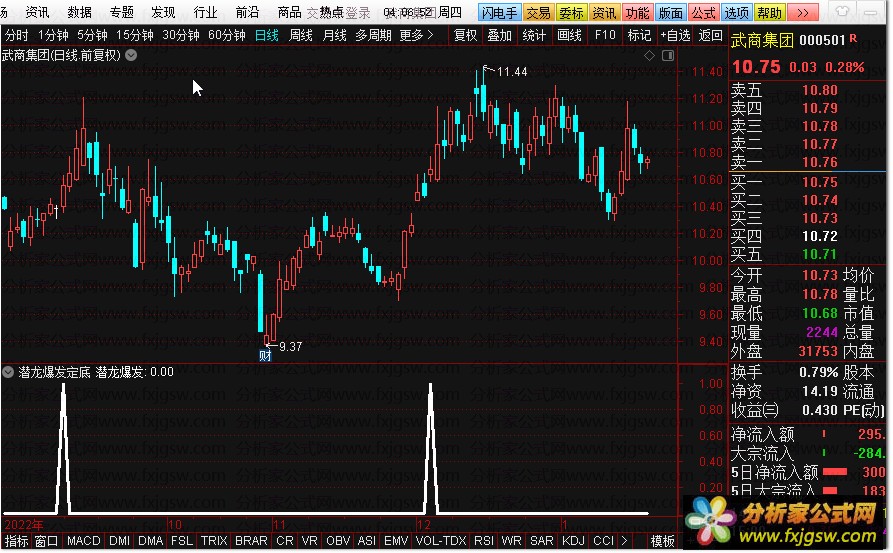Click the panel layout icon above the chart

point(668,55)
